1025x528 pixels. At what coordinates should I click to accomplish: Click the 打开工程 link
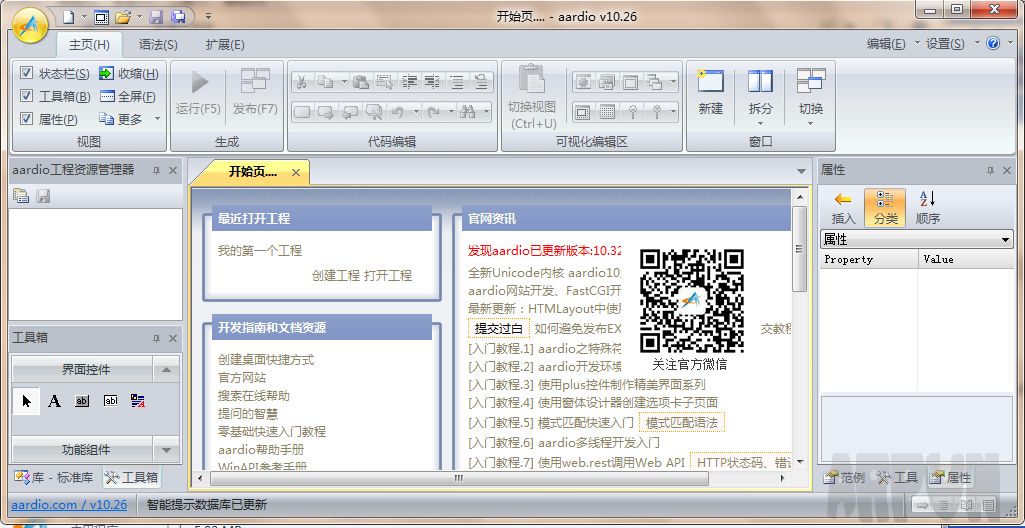click(x=388, y=275)
